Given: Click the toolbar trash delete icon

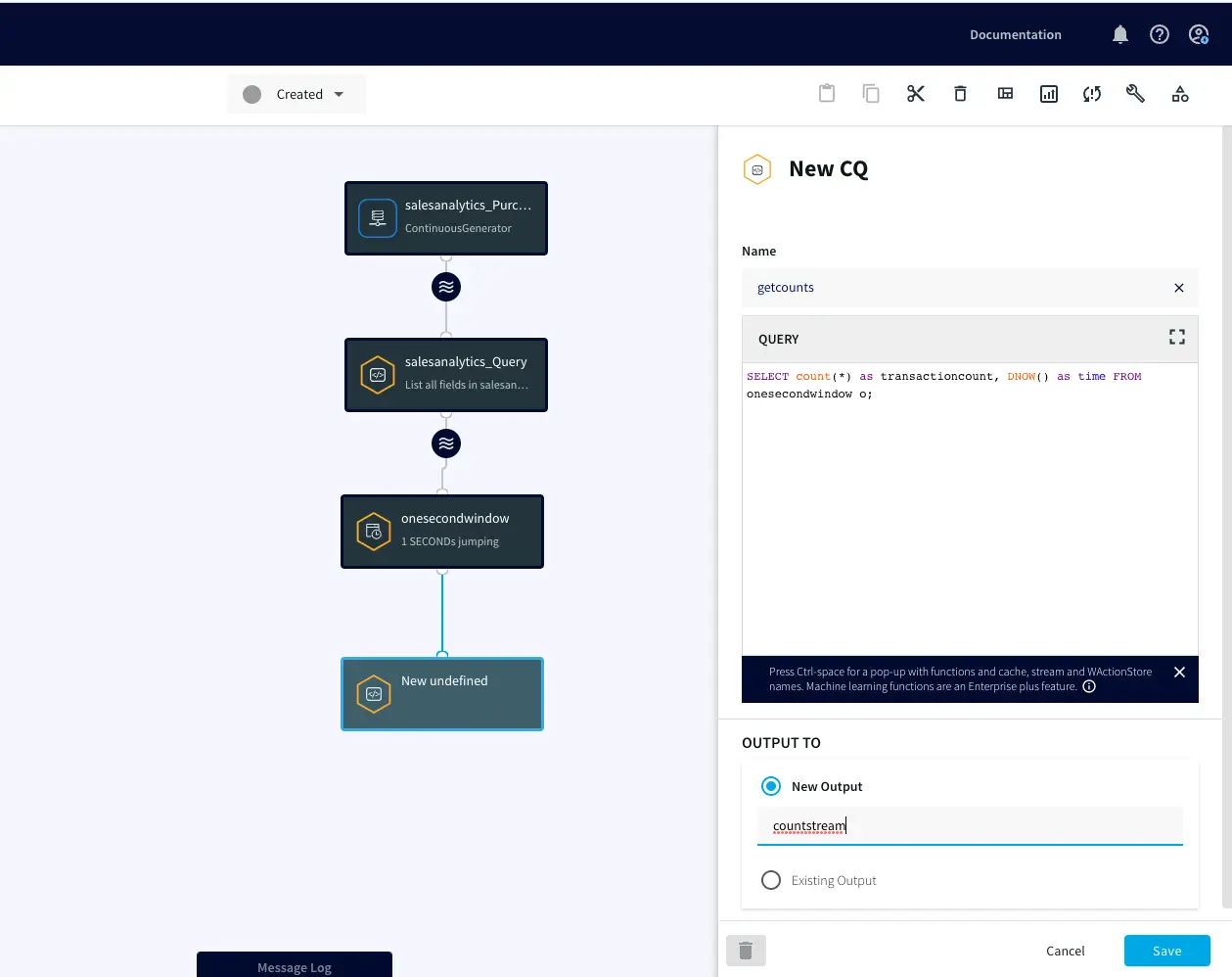Looking at the screenshot, I should (x=960, y=94).
